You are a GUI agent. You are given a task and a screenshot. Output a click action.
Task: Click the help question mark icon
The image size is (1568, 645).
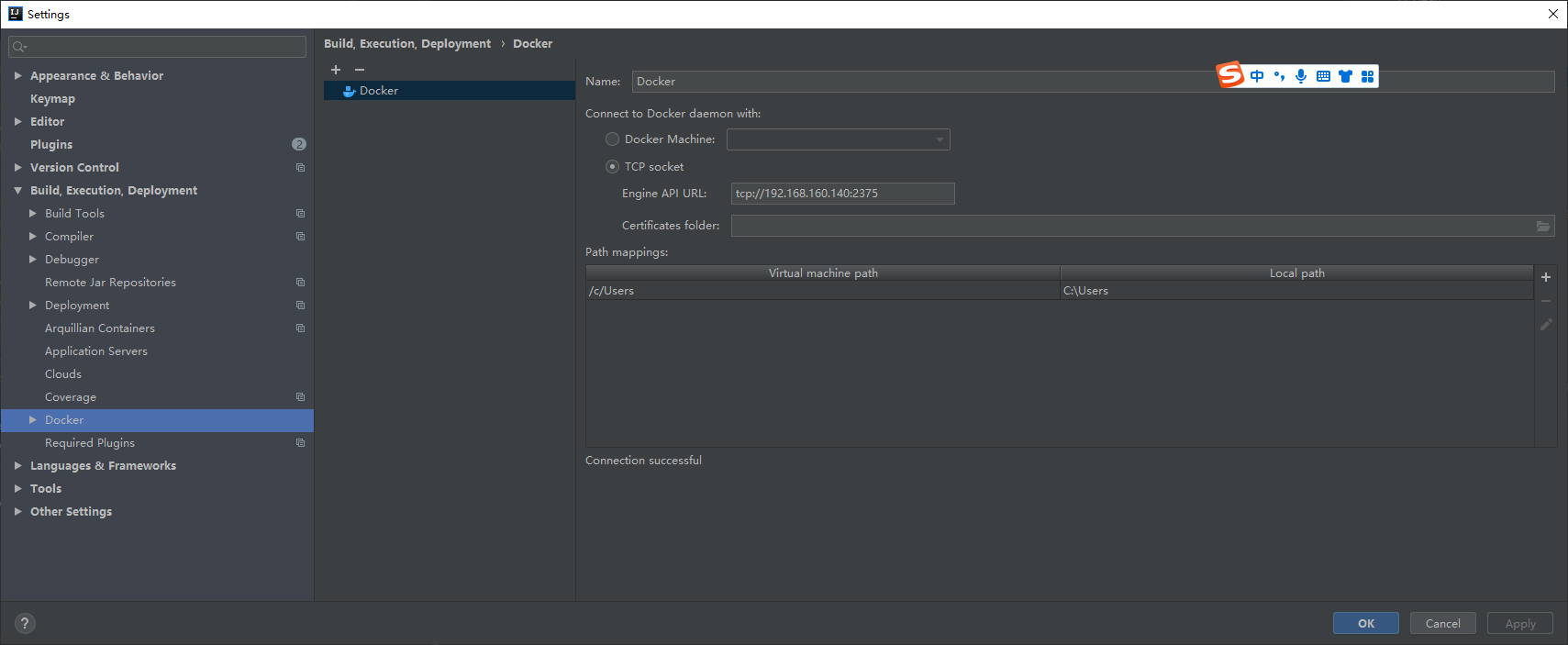(x=25, y=624)
